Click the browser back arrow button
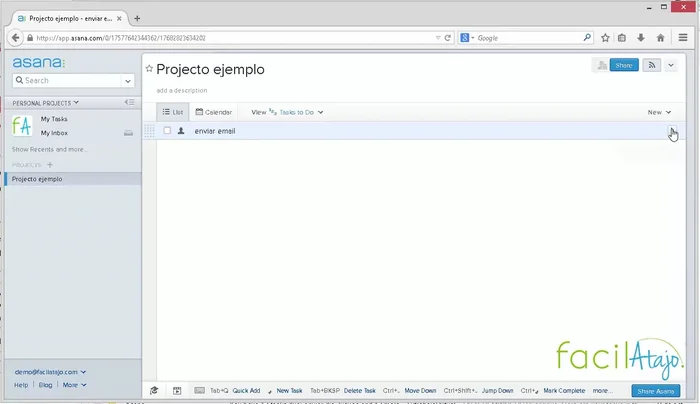This screenshot has width=700, height=404. click(15, 38)
